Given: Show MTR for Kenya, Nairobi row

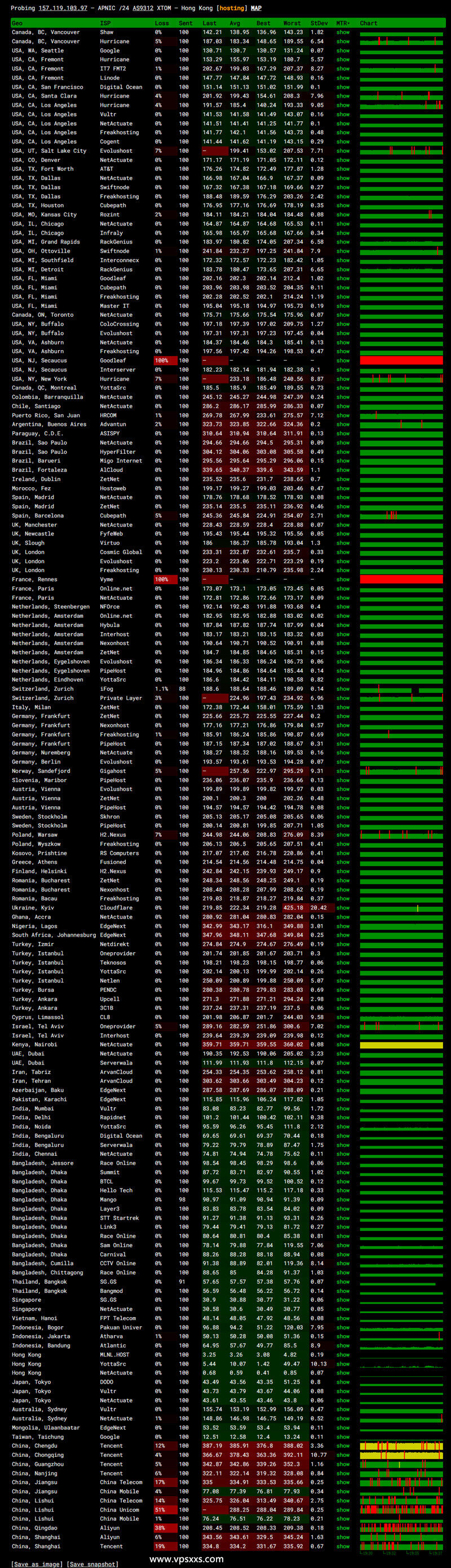Looking at the screenshot, I should pyautogui.click(x=343, y=1045).
